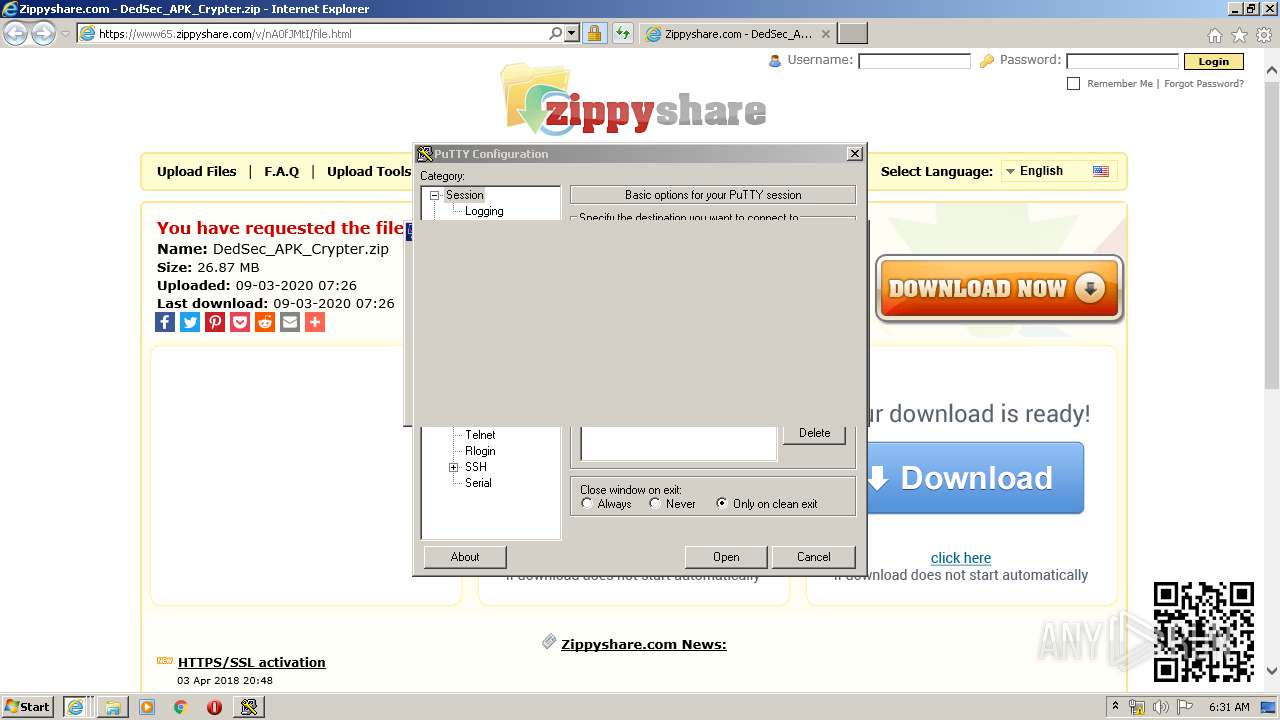
Task: Click the yellow Login button
Action: pyautogui.click(x=1213, y=61)
